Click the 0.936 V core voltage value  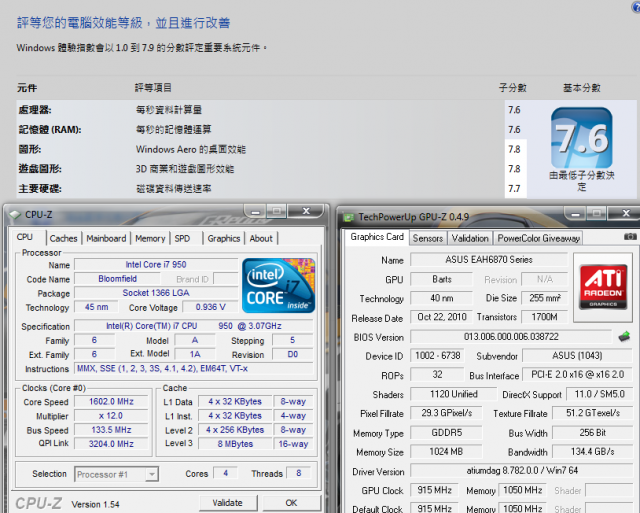point(210,307)
